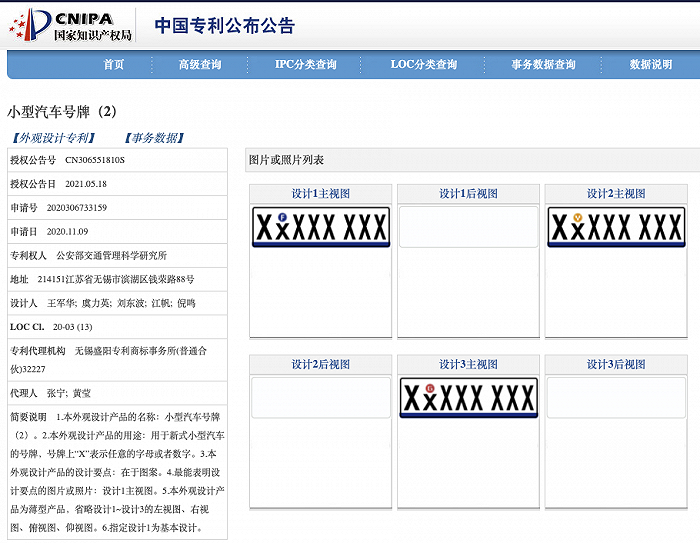Open the 设计3后视图 title link
The image size is (700, 543).
point(616,364)
